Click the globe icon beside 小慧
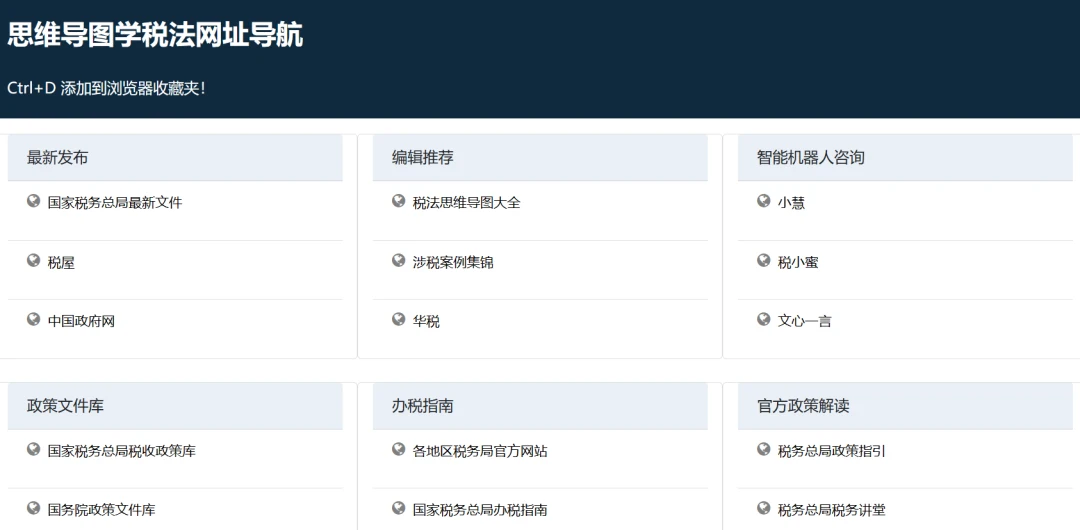 [x=763, y=201]
